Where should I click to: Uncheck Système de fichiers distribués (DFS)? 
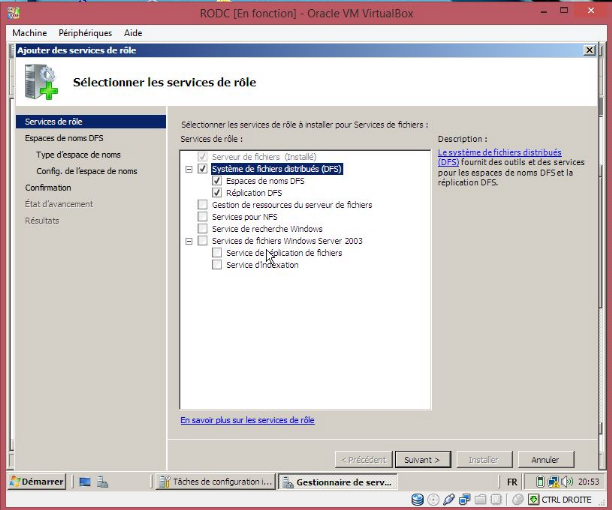pos(202,169)
